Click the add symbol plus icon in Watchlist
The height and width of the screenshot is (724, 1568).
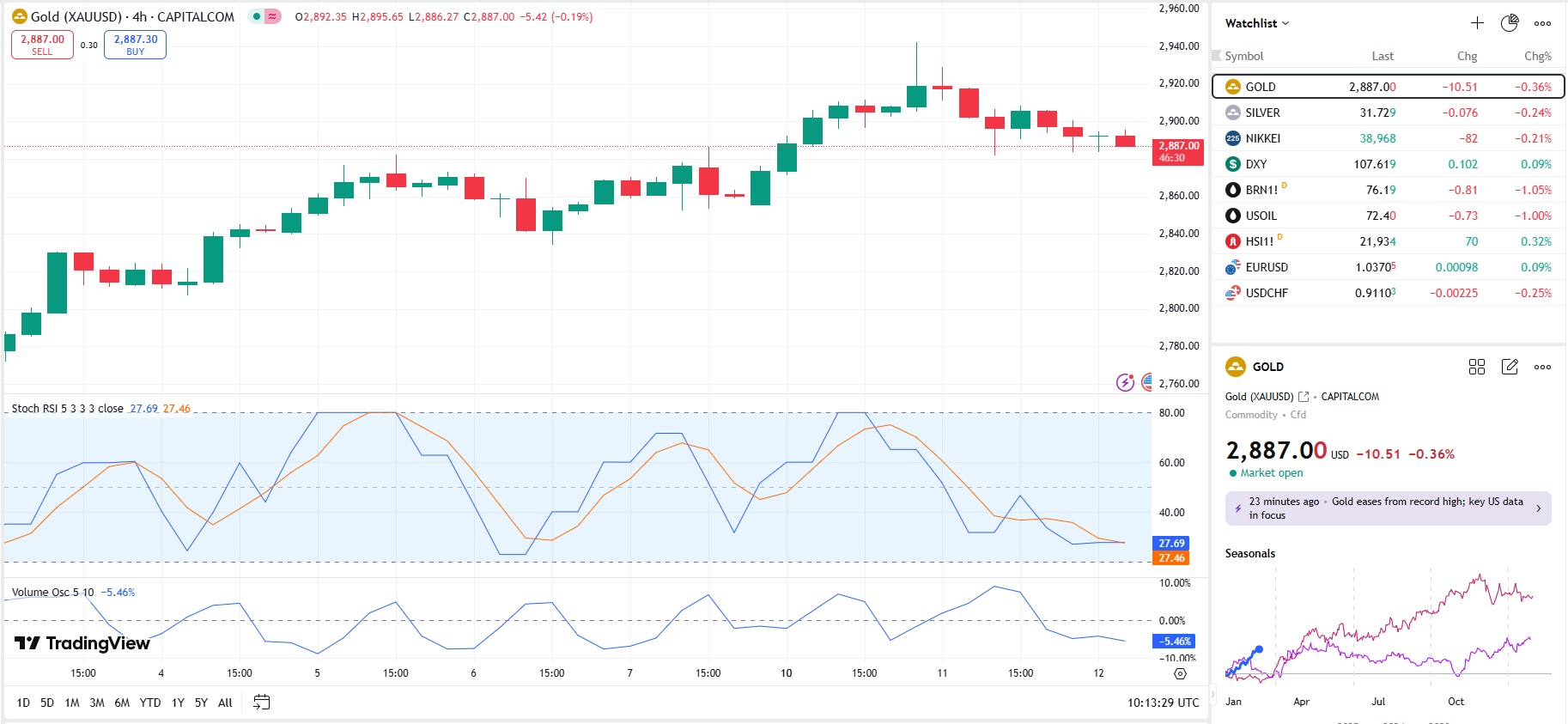[1477, 23]
